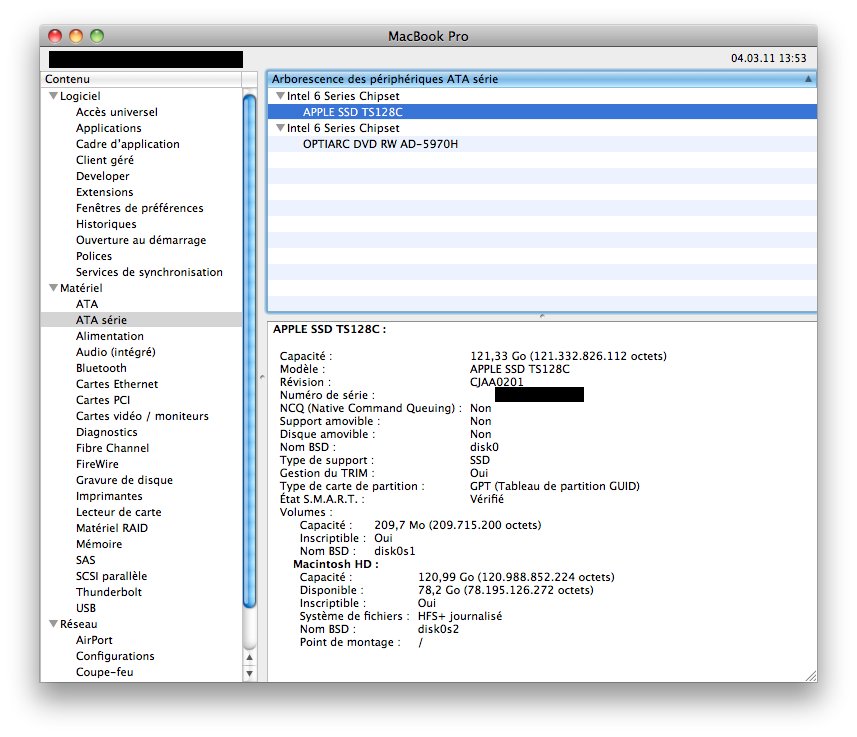Screen dimensions: 857x737
Task: Show Cartes vidéo / moniteurs details
Action: tap(142, 416)
